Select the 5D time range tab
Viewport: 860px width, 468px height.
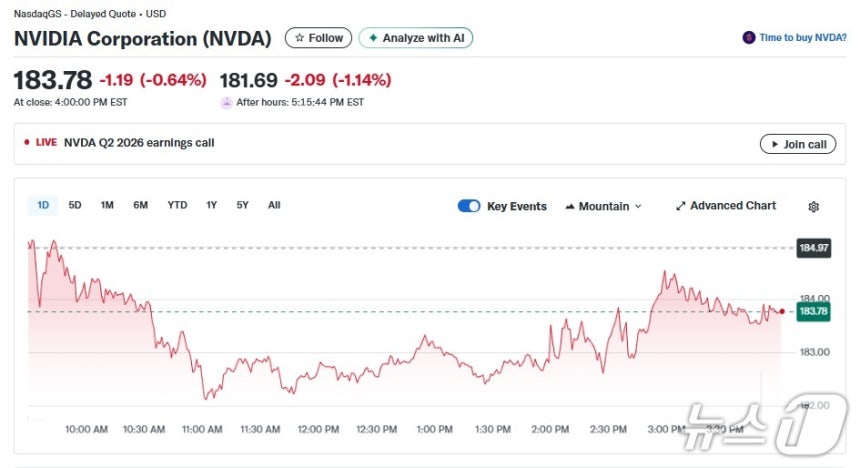(75, 205)
